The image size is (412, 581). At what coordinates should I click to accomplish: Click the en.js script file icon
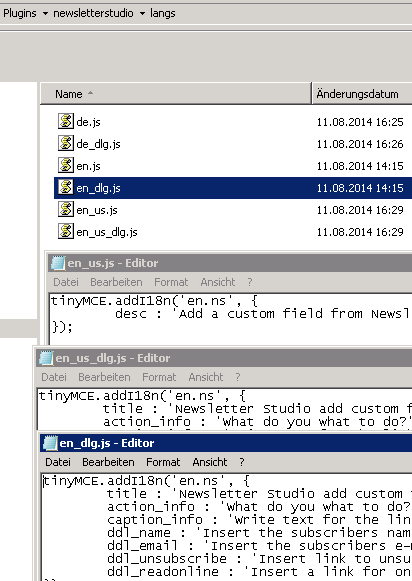click(x=66, y=165)
